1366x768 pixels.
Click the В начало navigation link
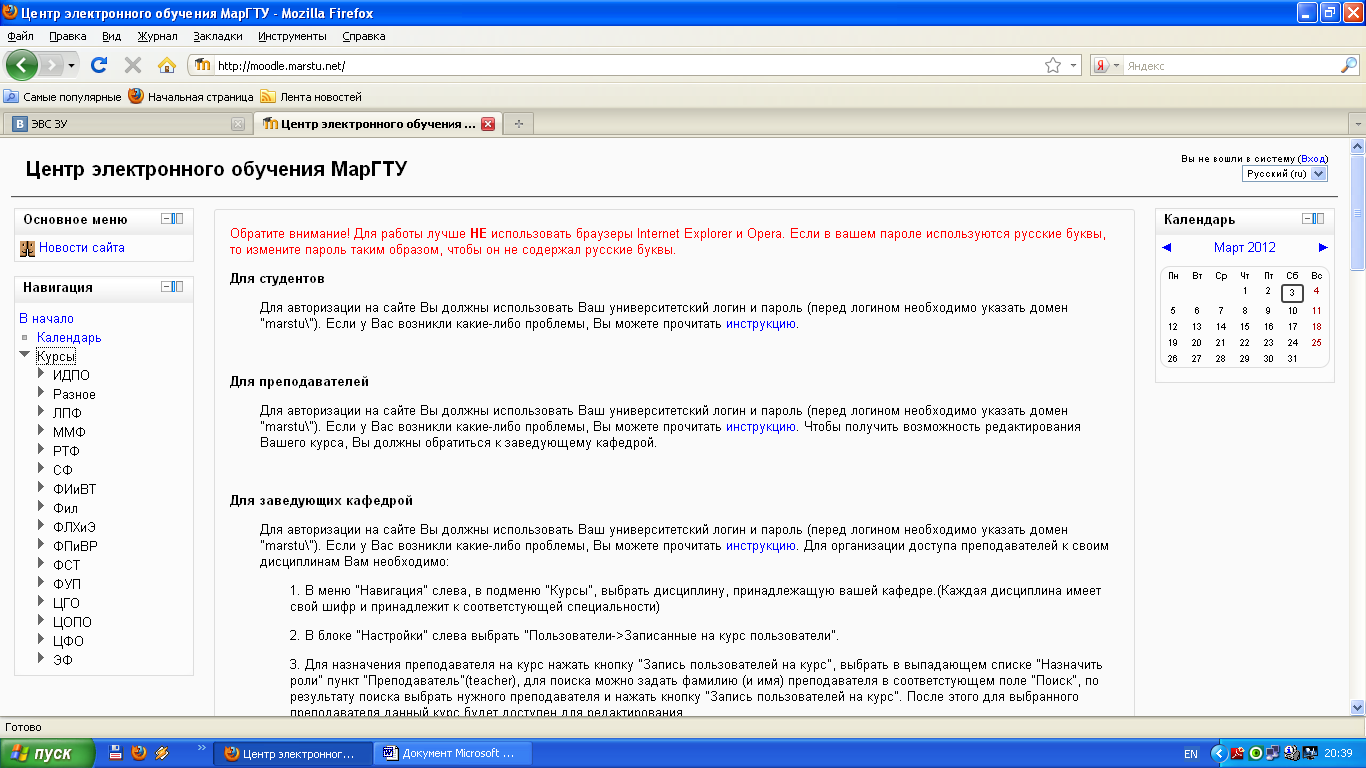pyautogui.click(x=47, y=318)
